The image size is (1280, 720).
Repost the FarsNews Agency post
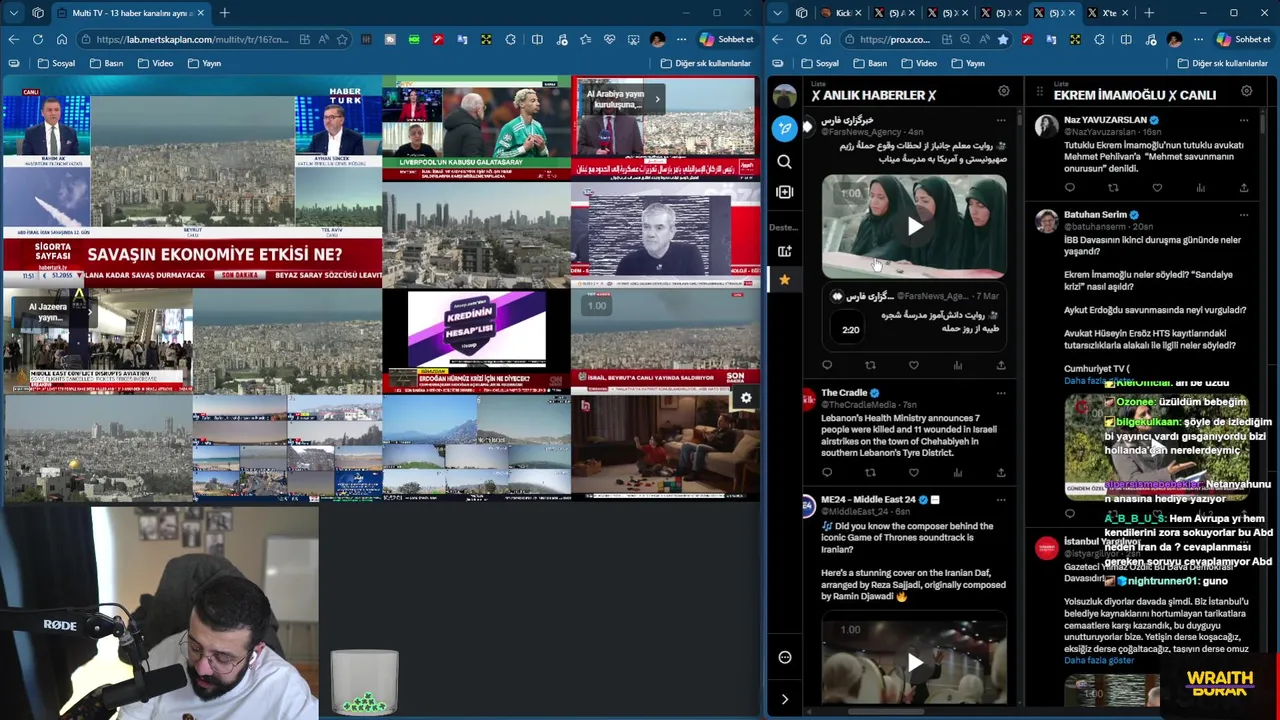[x=870, y=365]
